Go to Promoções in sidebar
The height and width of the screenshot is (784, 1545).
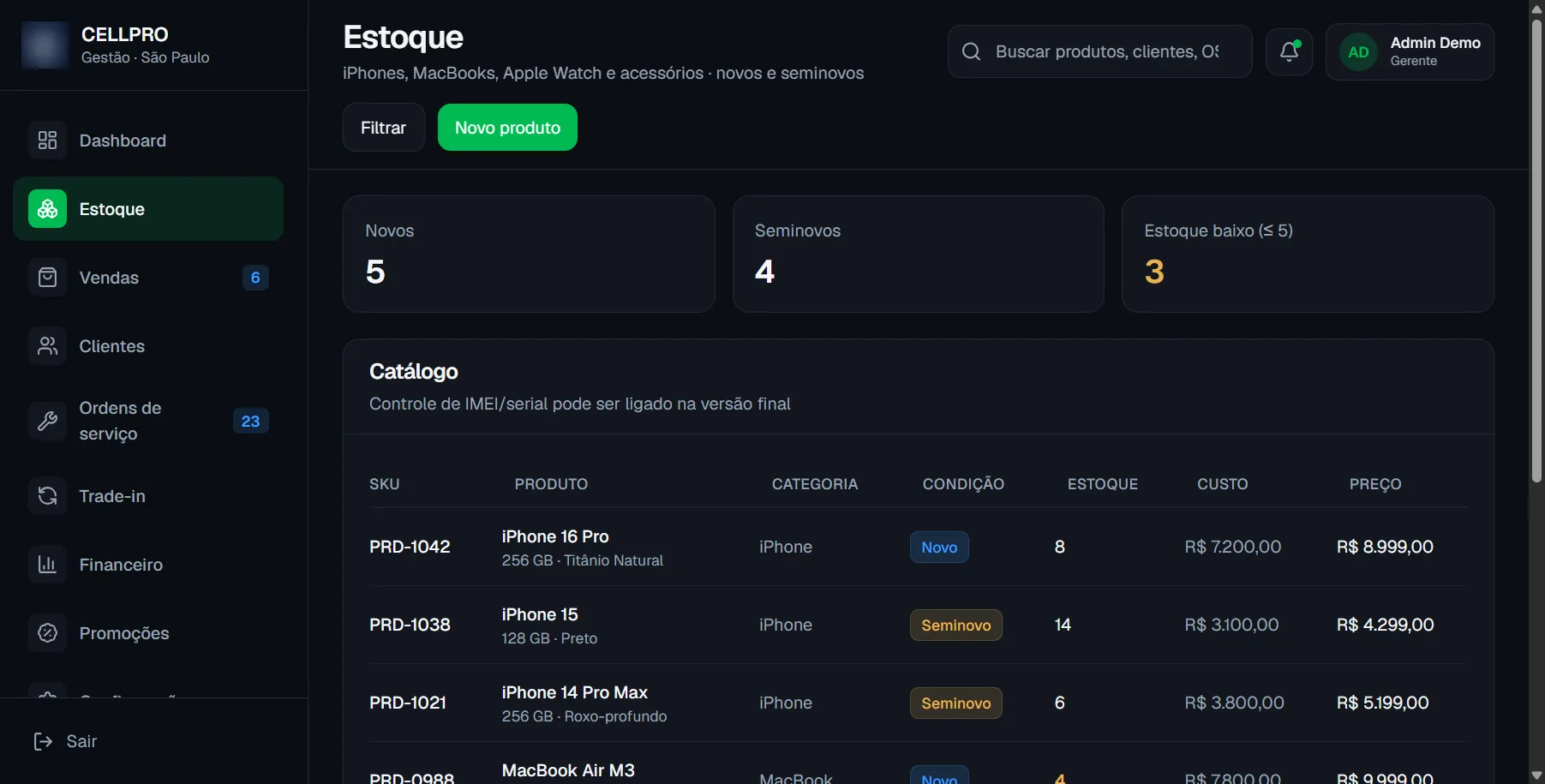[148, 633]
